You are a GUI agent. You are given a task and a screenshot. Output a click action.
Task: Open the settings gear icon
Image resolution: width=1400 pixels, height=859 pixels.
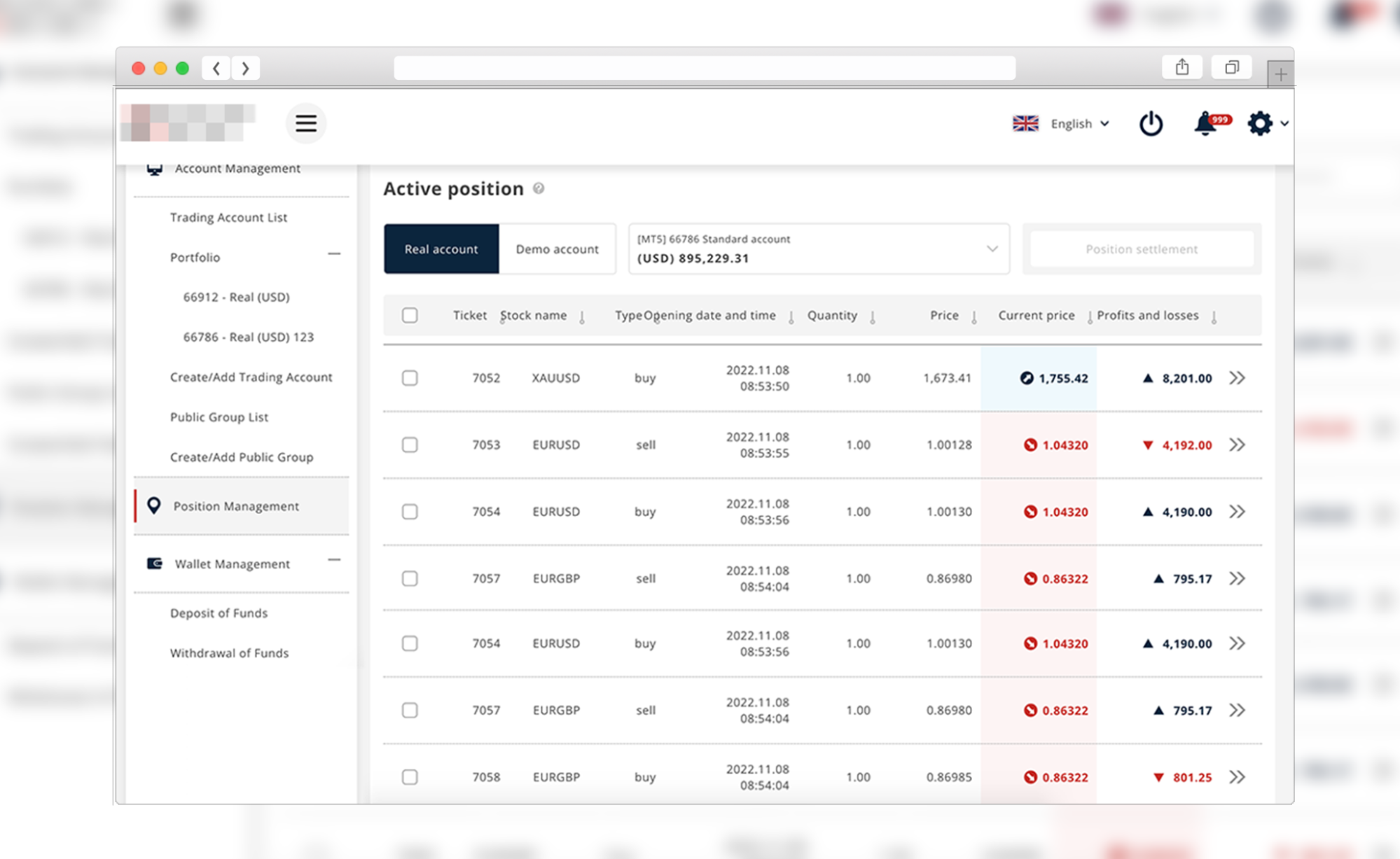coord(1260,124)
